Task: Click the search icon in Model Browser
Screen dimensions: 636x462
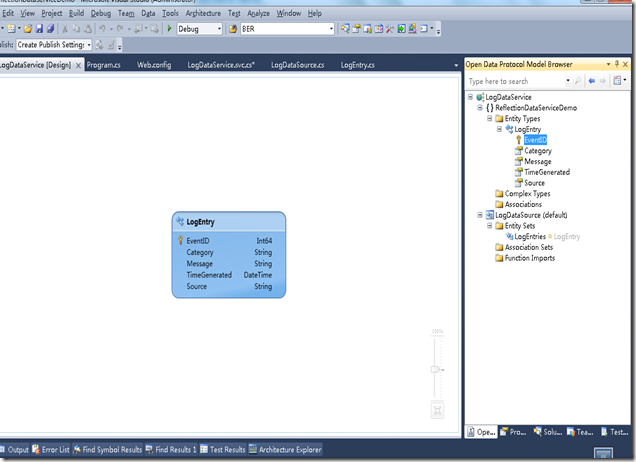Action: [579, 81]
